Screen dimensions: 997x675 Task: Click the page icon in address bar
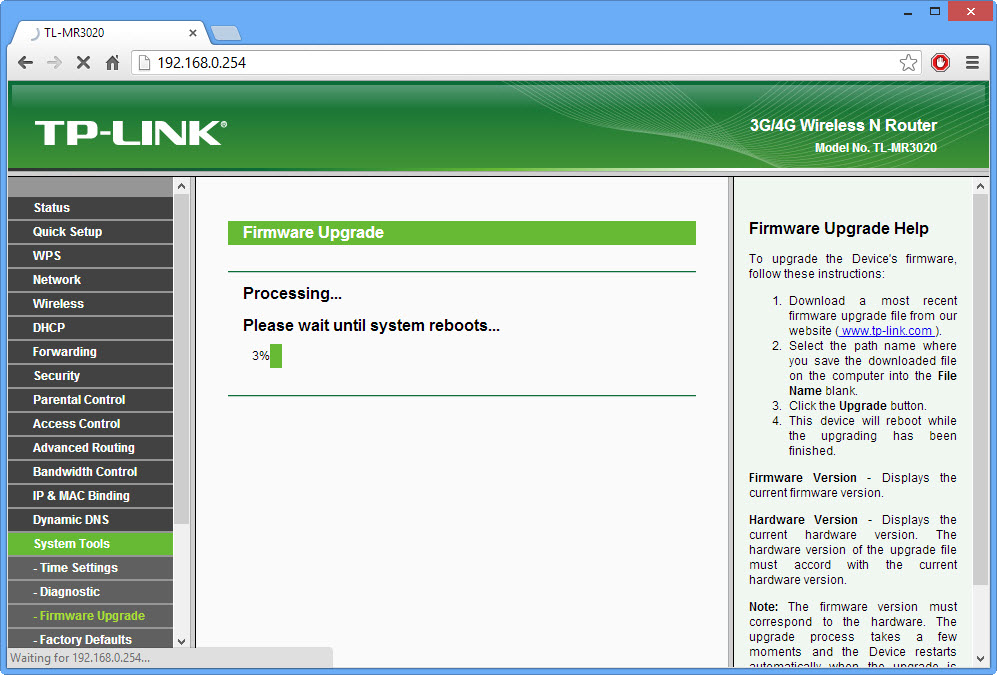pos(144,62)
